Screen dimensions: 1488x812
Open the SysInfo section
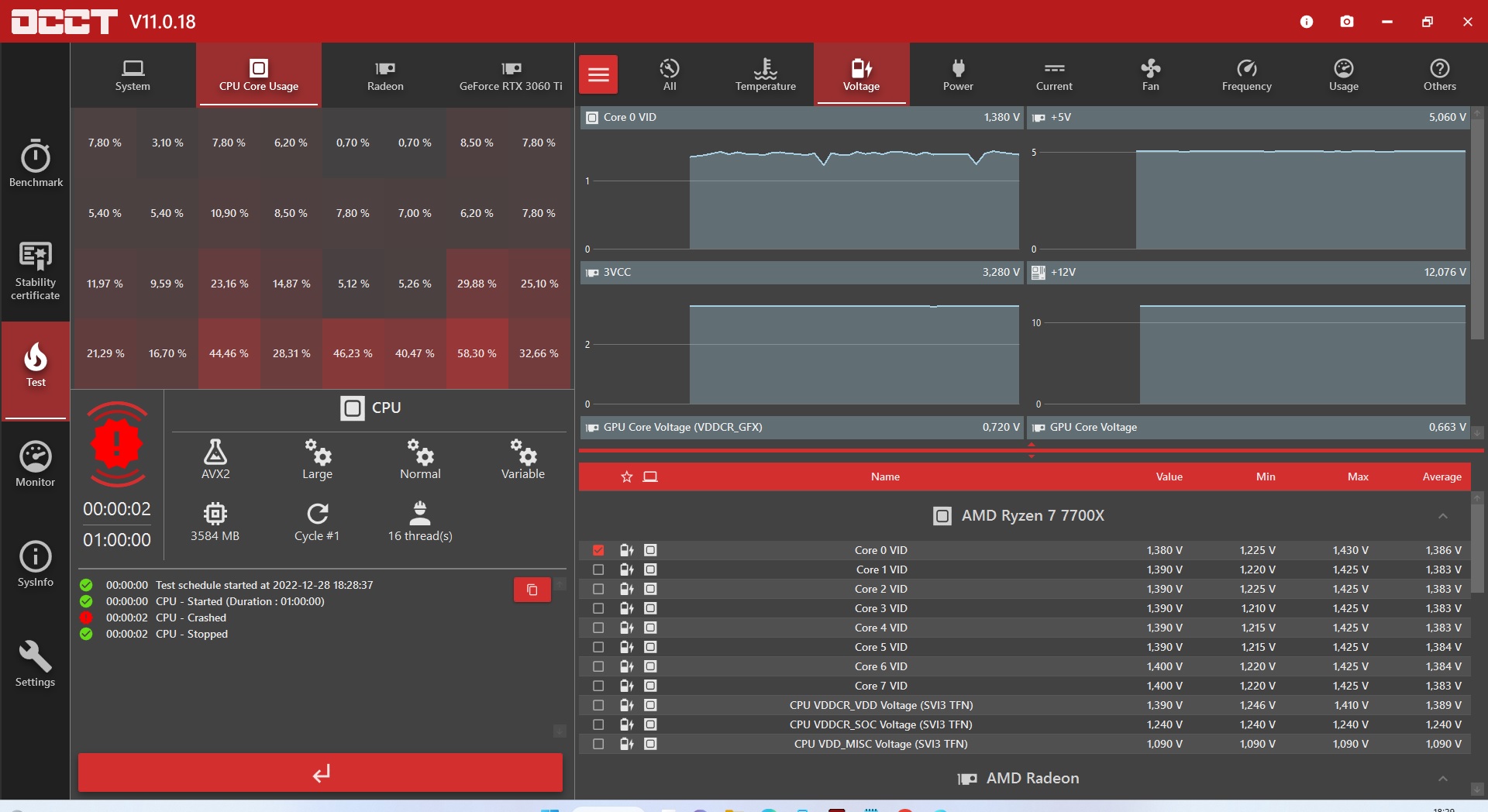coord(36,563)
